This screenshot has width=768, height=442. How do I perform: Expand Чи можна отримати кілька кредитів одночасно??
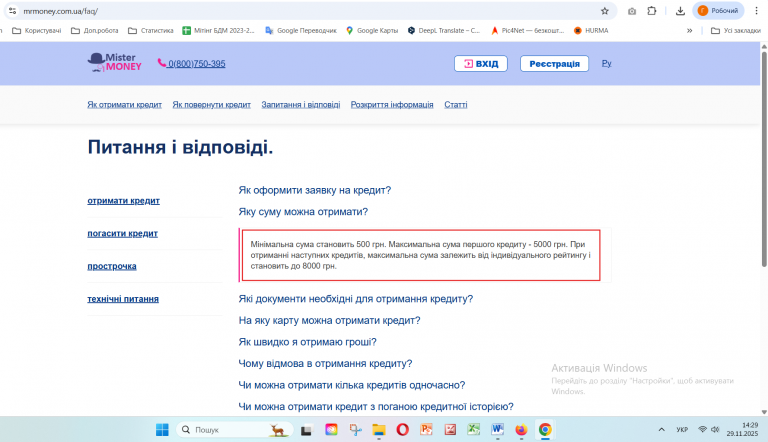(x=352, y=385)
